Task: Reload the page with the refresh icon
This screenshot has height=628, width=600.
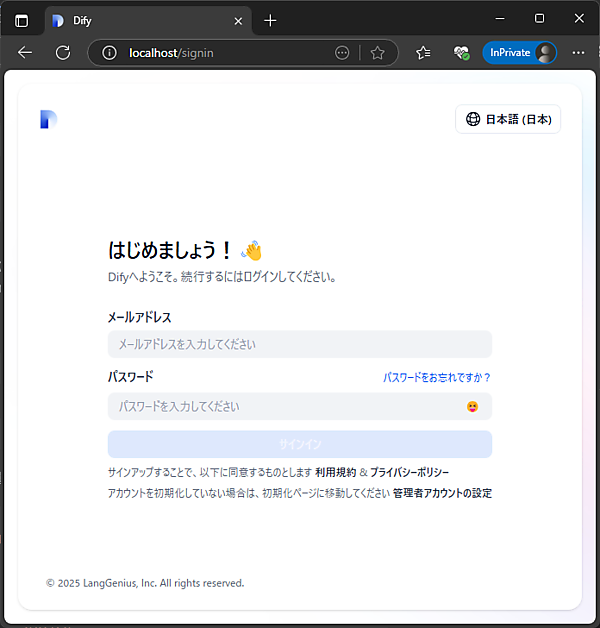Action: point(62,53)
